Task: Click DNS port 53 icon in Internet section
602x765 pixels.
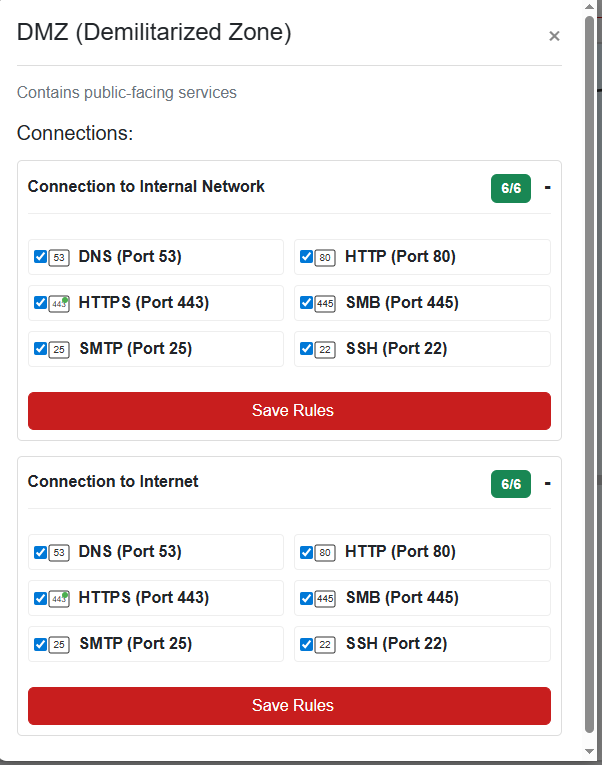Action: [59, 552]
